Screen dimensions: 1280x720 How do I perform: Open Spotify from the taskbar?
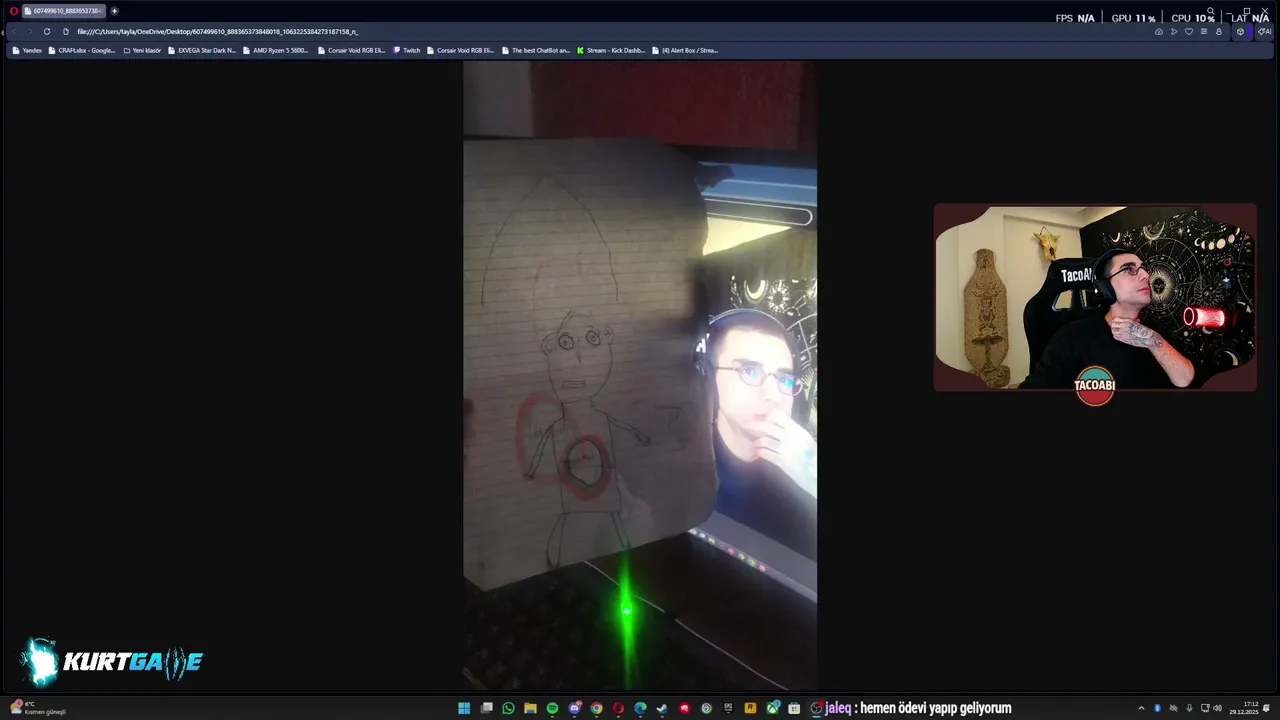552,708
